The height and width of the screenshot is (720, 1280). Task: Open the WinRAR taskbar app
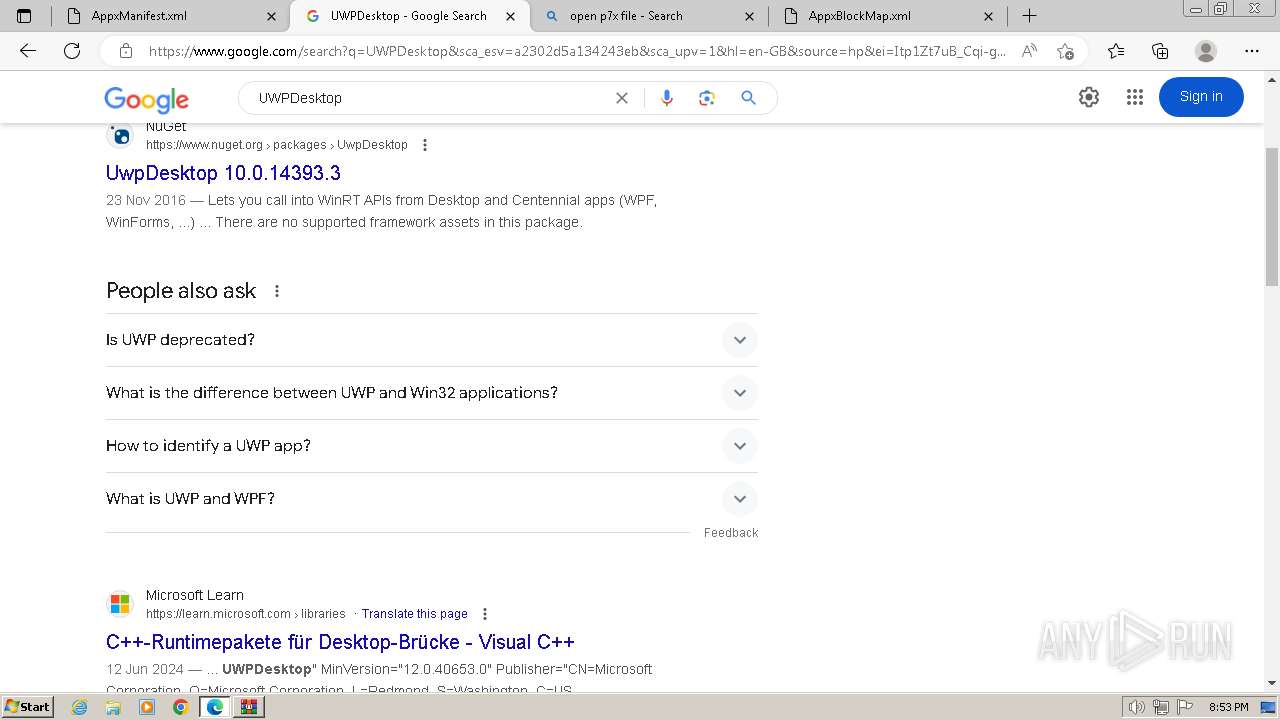tap(249, 707)
